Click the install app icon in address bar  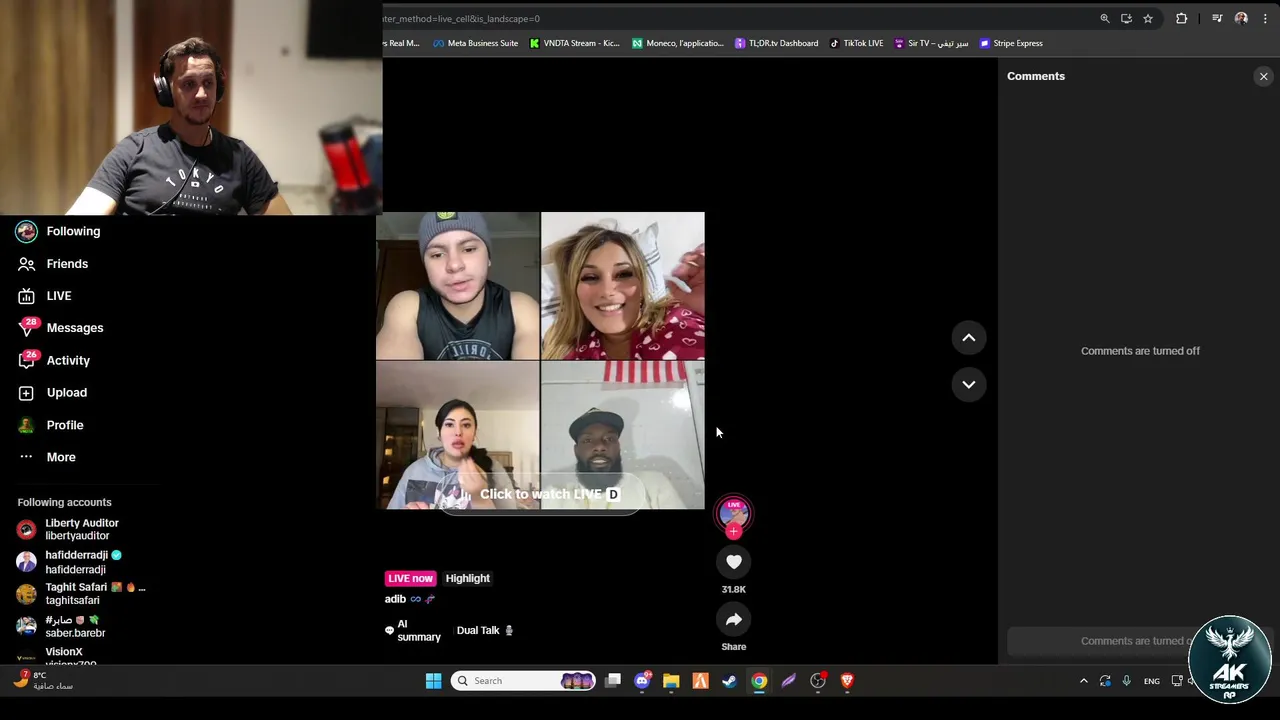pos(1126,18)
